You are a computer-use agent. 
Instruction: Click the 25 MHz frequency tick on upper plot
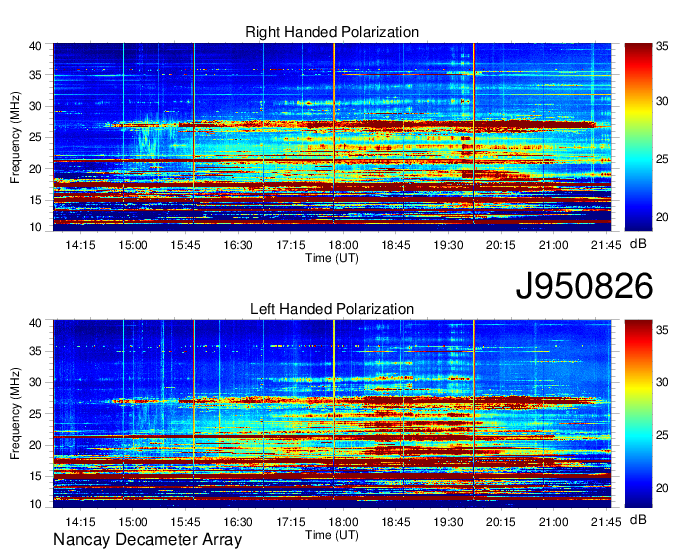[x=35, y=137]
